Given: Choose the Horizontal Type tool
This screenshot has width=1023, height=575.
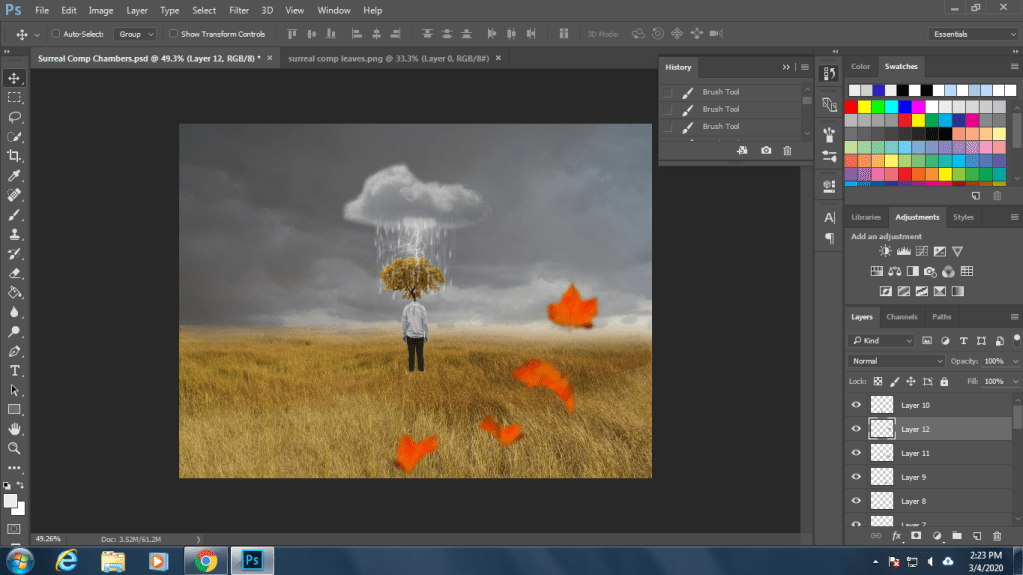Looking at the screenshot, I should click(15, 370).
